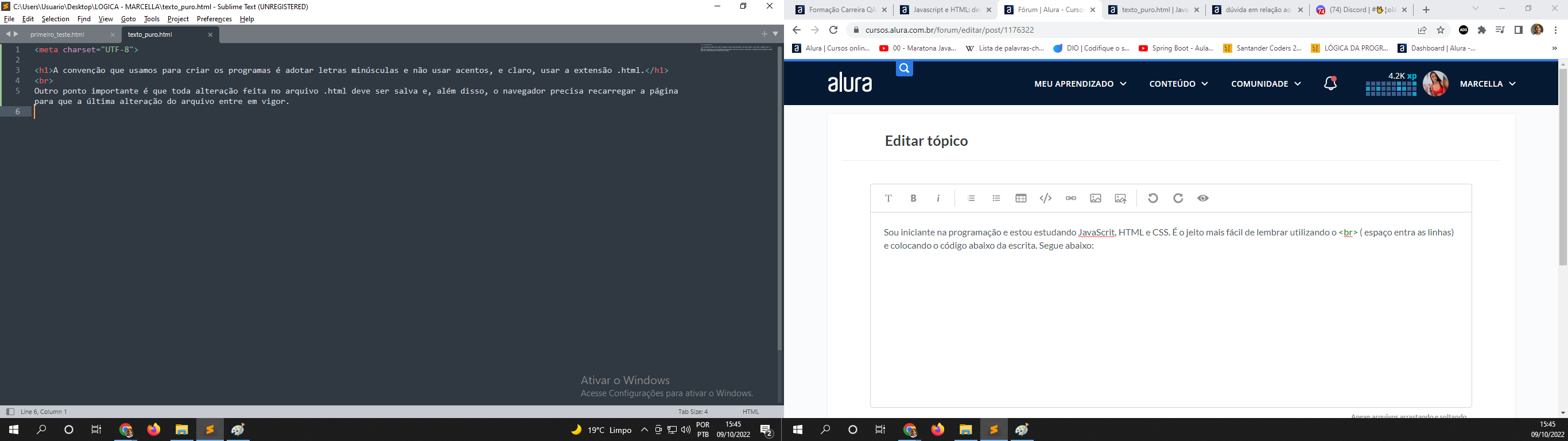1568x441 pixels.
Task: Open Sublime Text Preferences menu
Action: point(214,19)
